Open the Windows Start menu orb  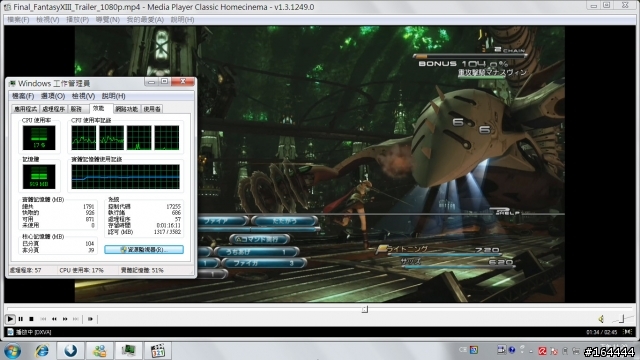tap(12, 351)
